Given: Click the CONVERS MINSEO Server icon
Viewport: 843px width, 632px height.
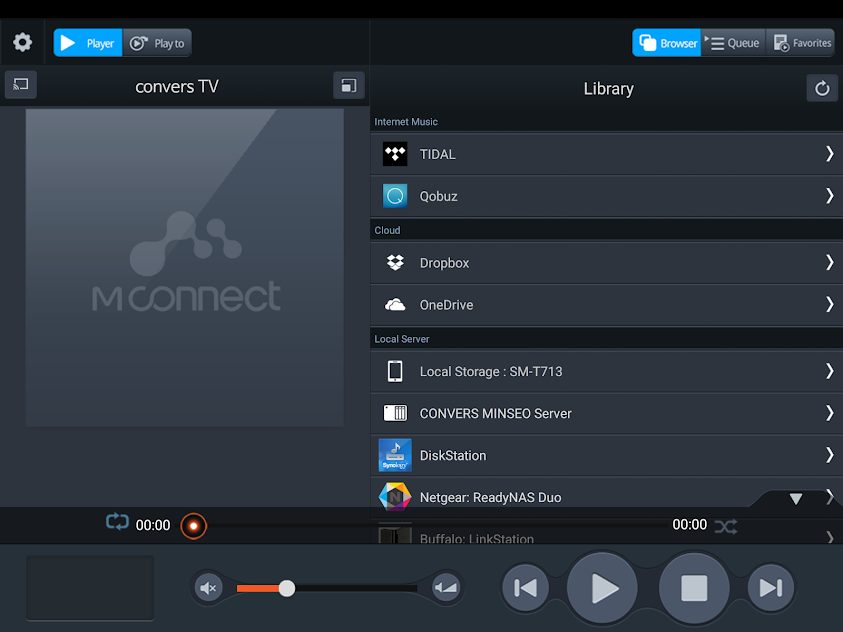Looking at the screenshot, I should [x=395, y=413].
